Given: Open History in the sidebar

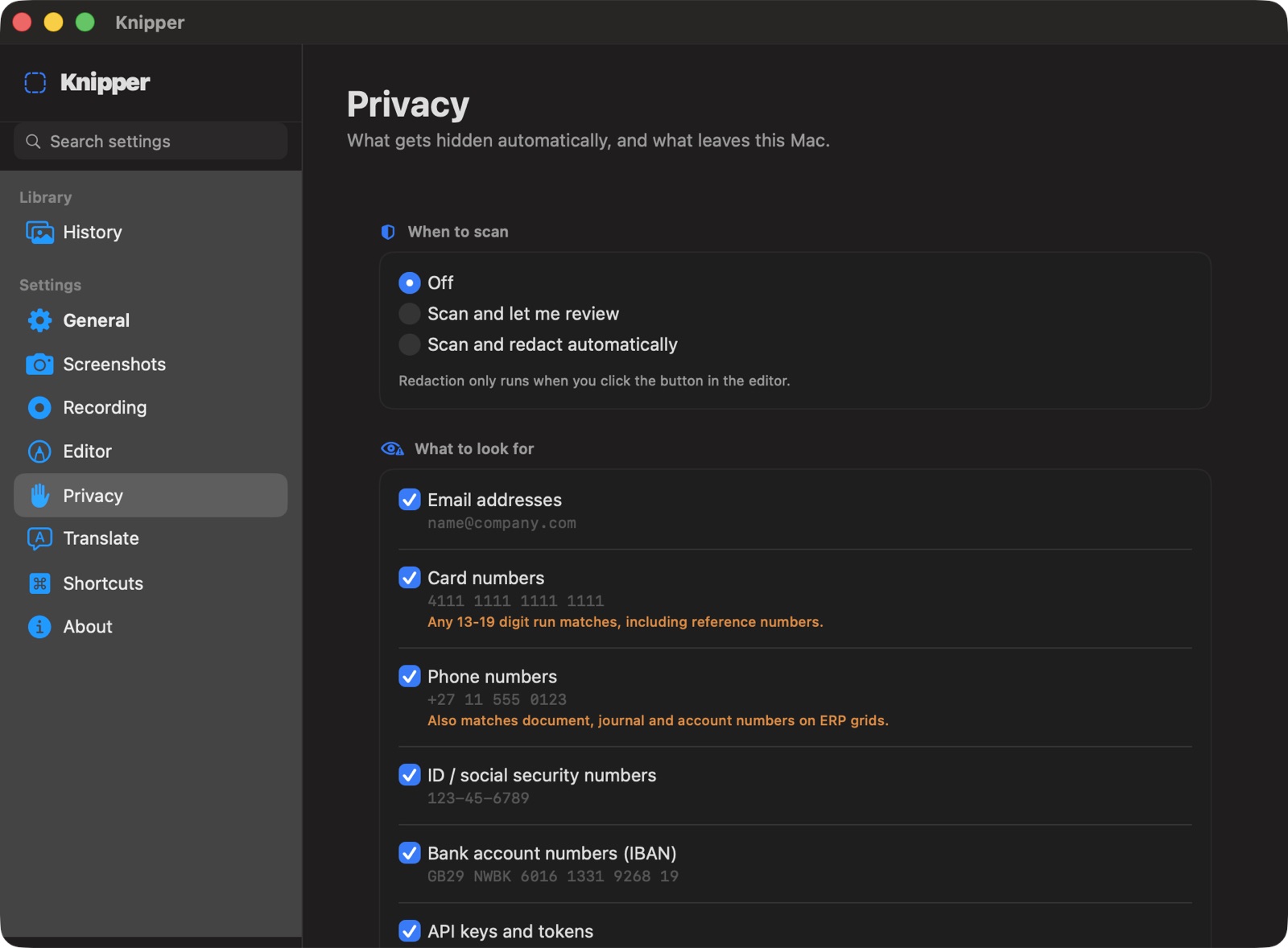Looking at the screenshot, I should click(151, 233).
